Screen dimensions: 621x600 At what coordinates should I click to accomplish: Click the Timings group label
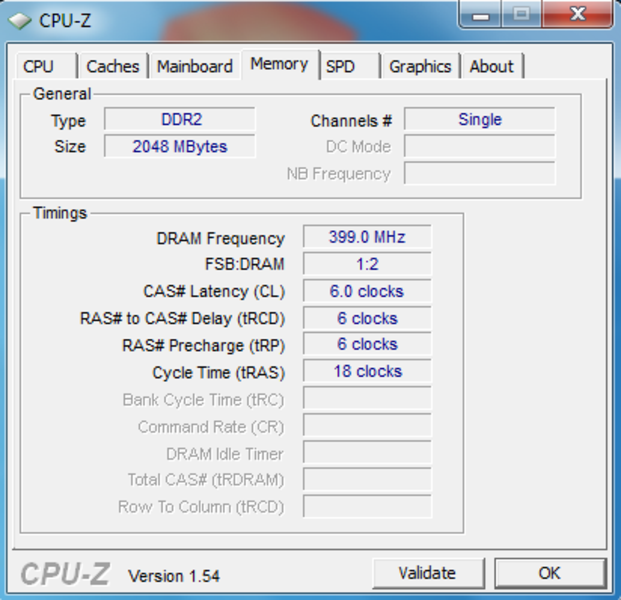tap(60, 213)
